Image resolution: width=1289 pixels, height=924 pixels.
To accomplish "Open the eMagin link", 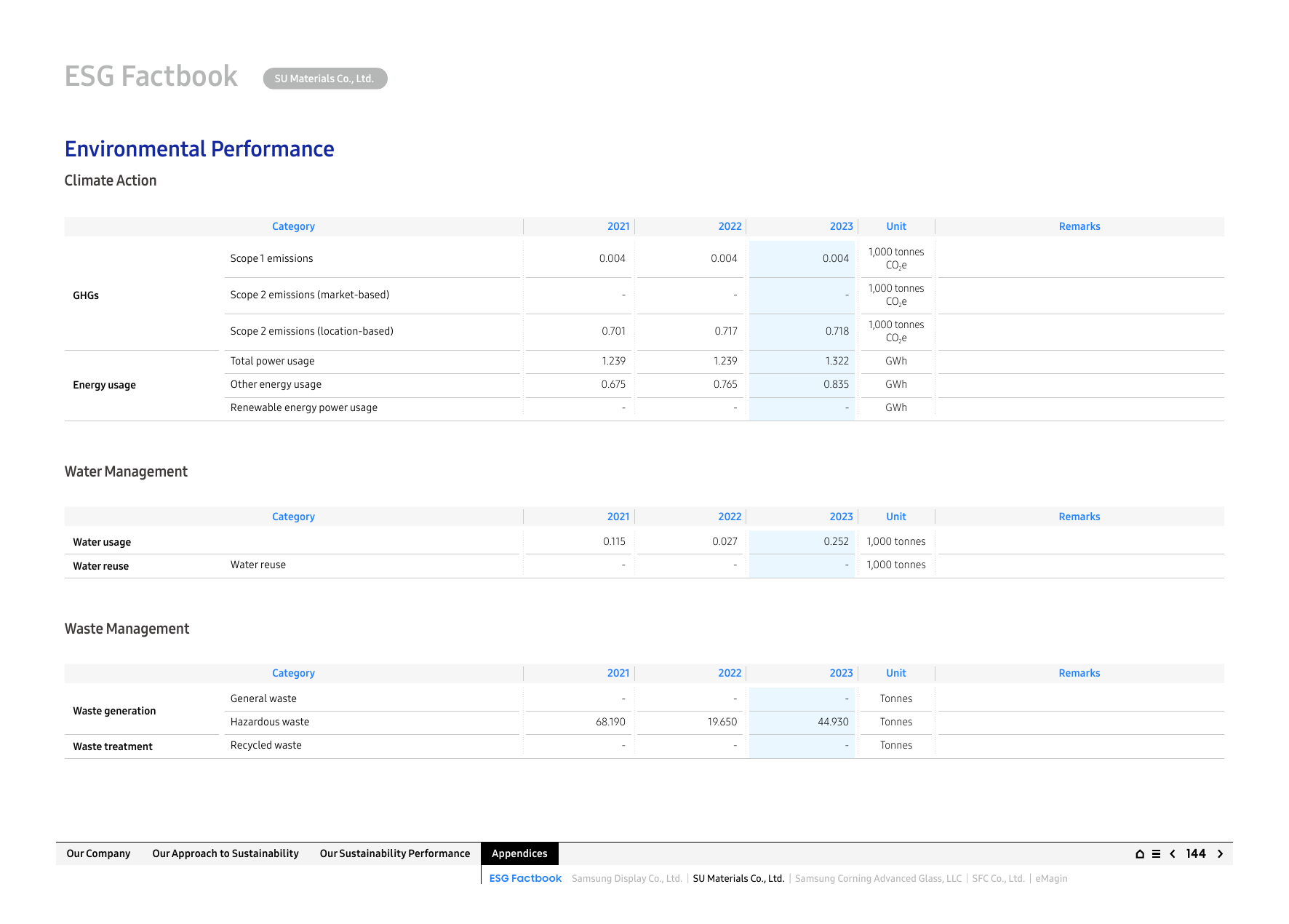I will (1051, 878).
